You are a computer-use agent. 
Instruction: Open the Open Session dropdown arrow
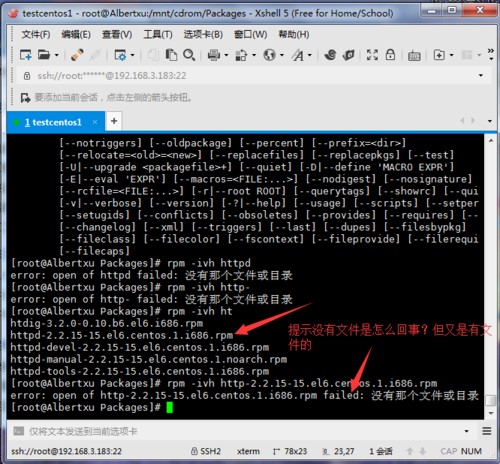click(56, 55)
